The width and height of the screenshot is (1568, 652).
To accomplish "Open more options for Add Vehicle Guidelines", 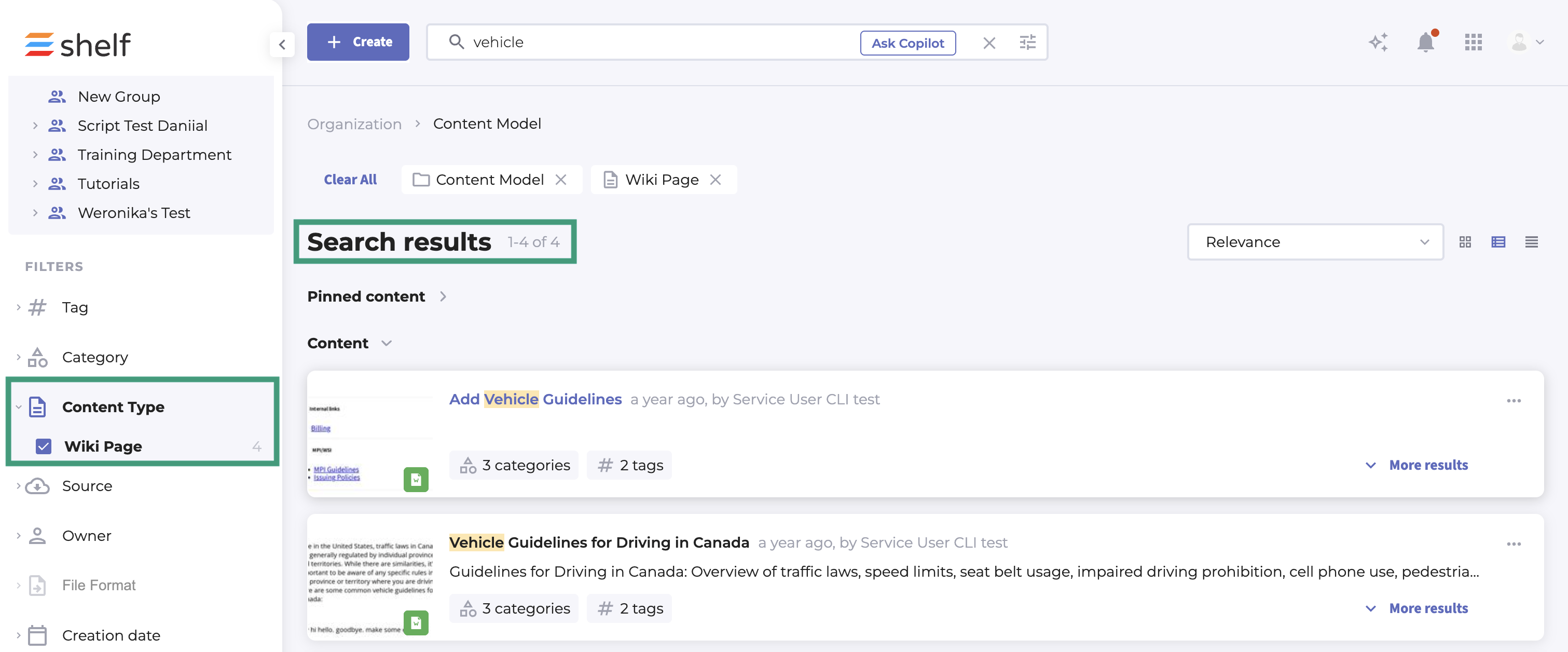I will pos(1514,401).
